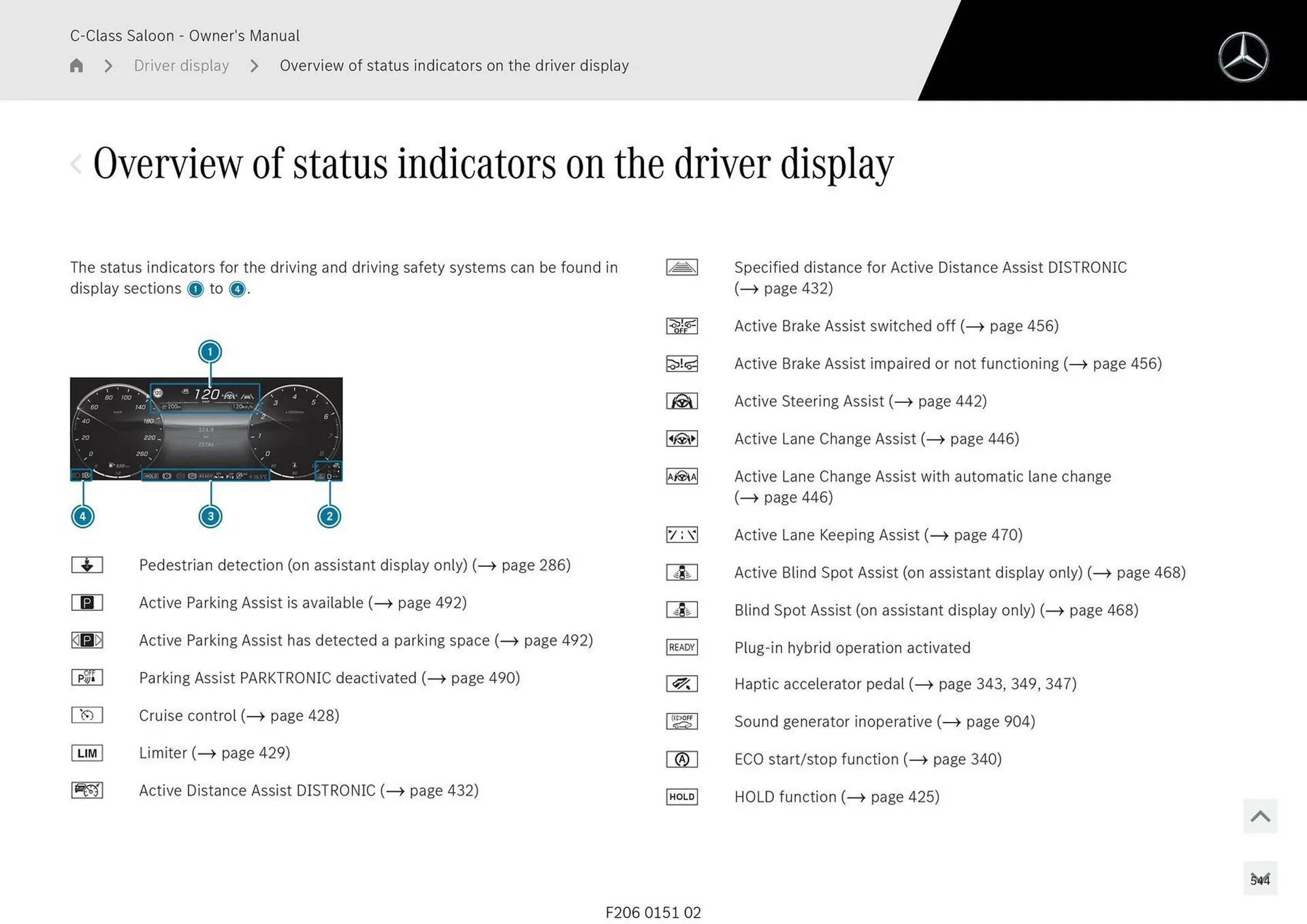Screen dimensions: 1307x924
Task: Click callout marker 3 below the display
Action: coord(210,516)
